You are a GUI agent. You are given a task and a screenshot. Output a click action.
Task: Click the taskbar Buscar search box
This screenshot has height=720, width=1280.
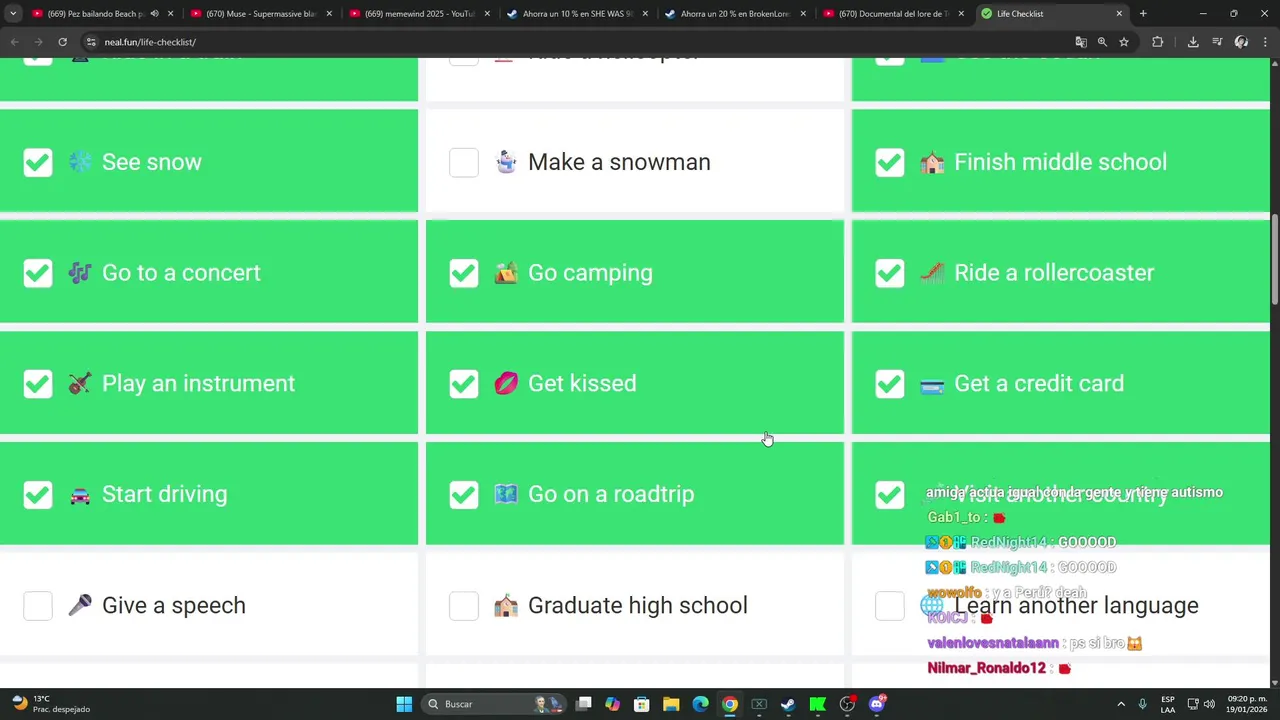pos(492,704)
